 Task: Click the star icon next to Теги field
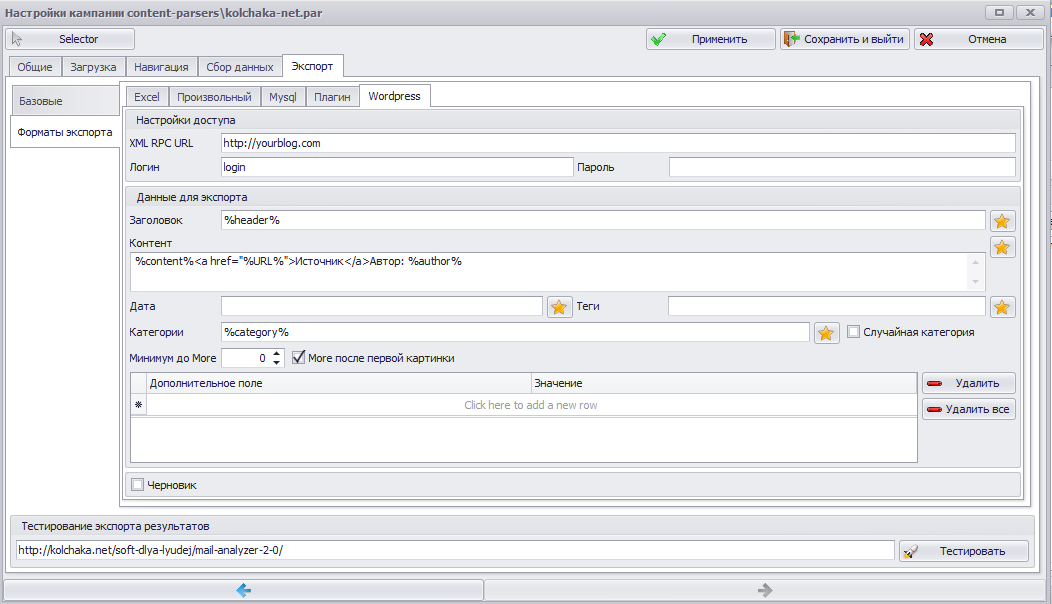(1002, 307)
